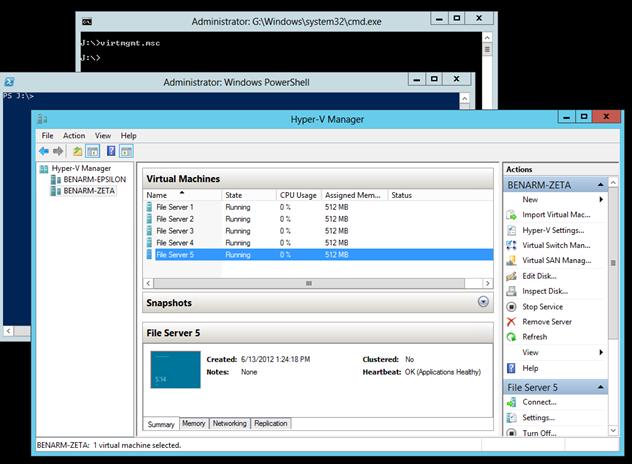Click the Connect icon under File Server 5
Viewport: 632px width, 464px height.
click(511, 402)
